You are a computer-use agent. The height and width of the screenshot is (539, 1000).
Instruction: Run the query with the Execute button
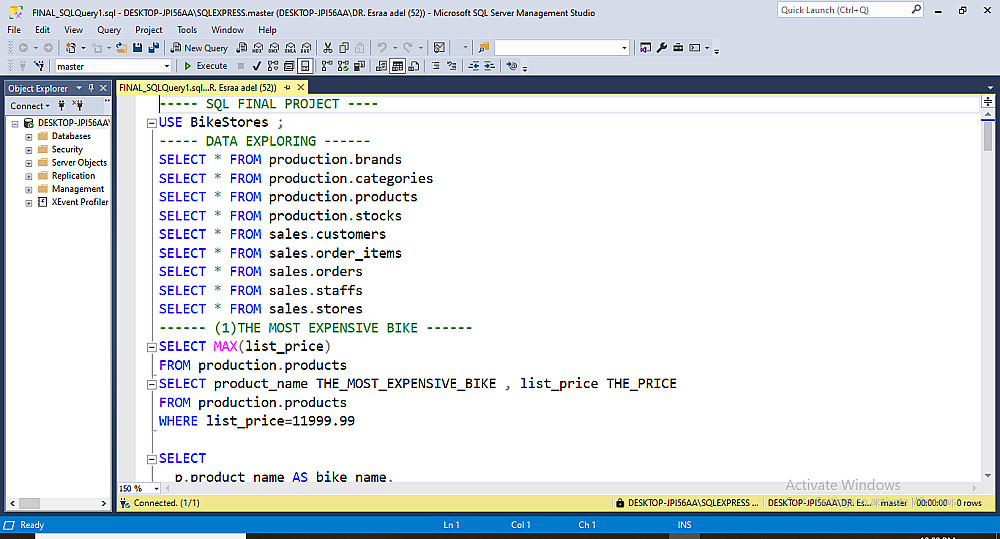(205, 66)
